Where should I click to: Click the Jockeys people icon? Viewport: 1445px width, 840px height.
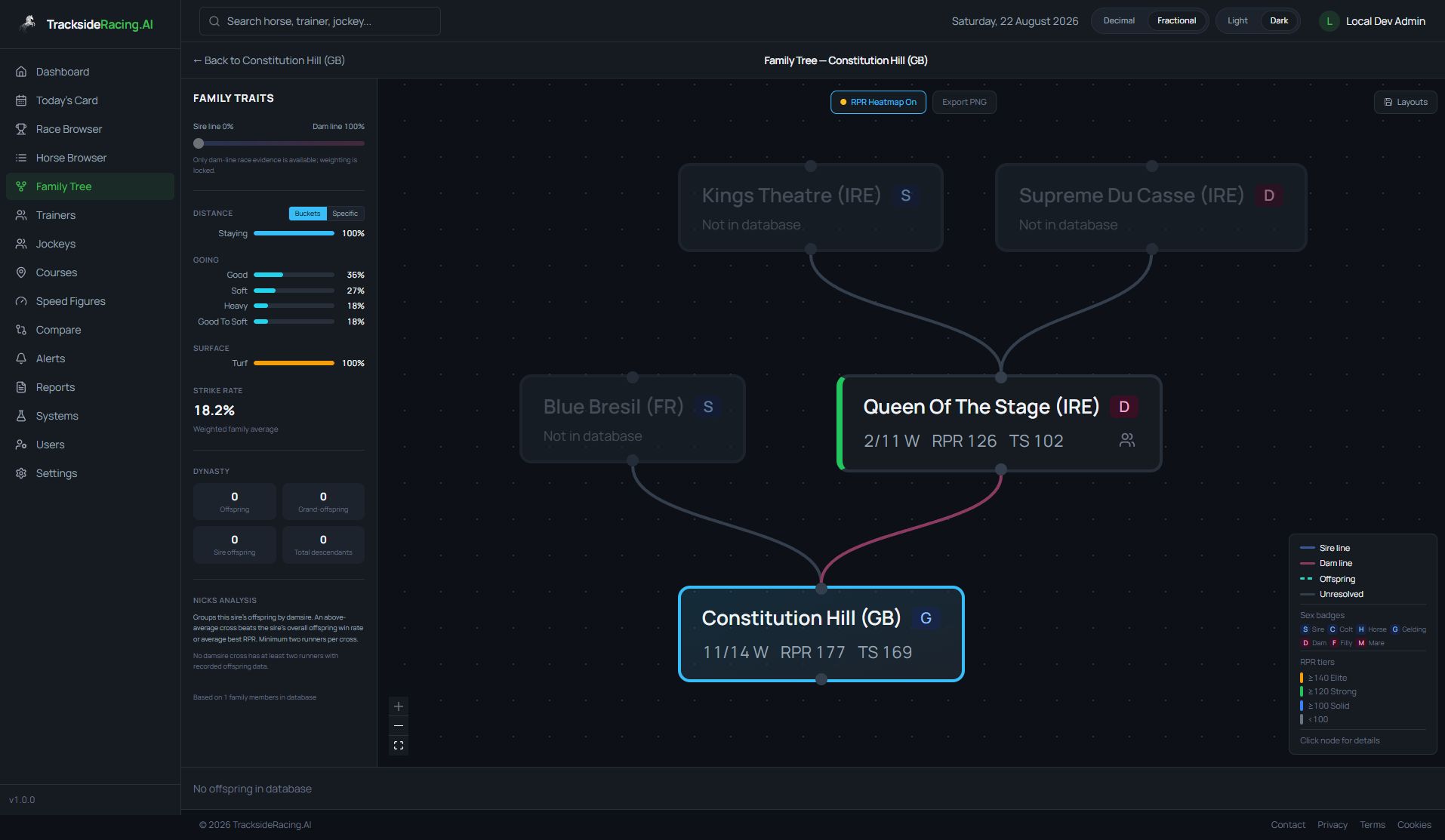pyautogui.click(x=21, y=244)
